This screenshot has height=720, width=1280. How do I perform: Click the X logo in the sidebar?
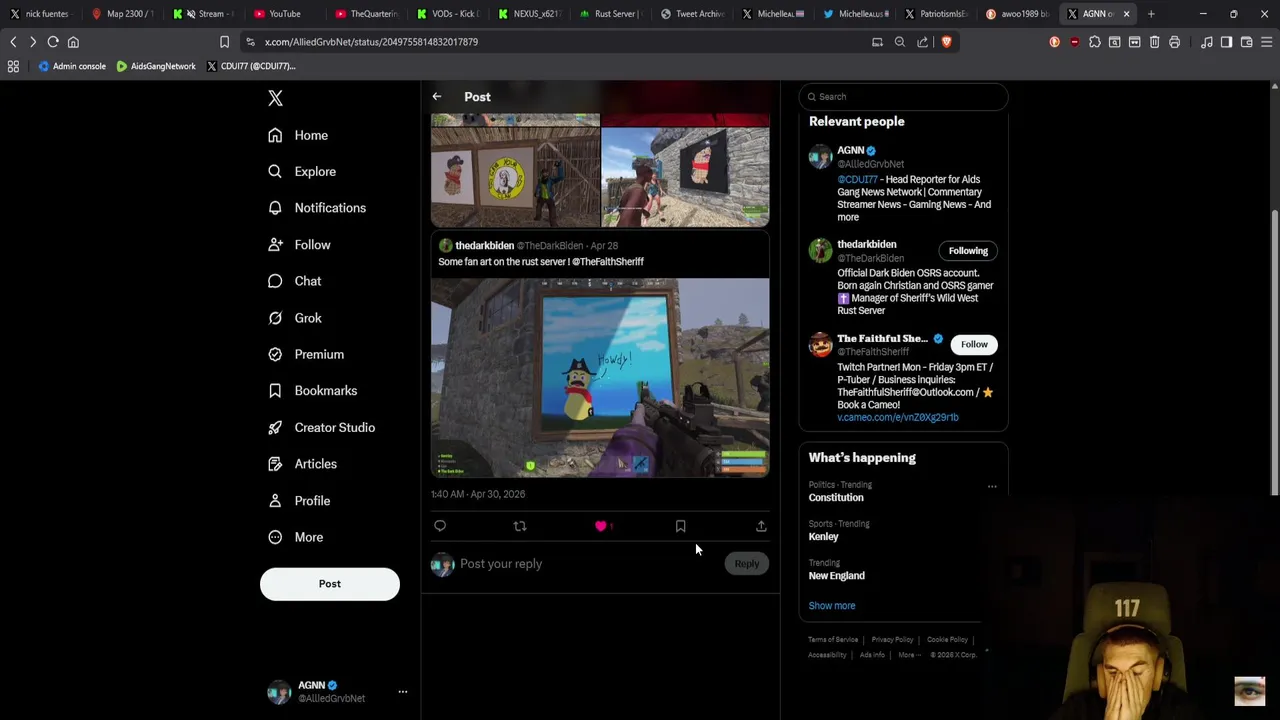point(275,98)
